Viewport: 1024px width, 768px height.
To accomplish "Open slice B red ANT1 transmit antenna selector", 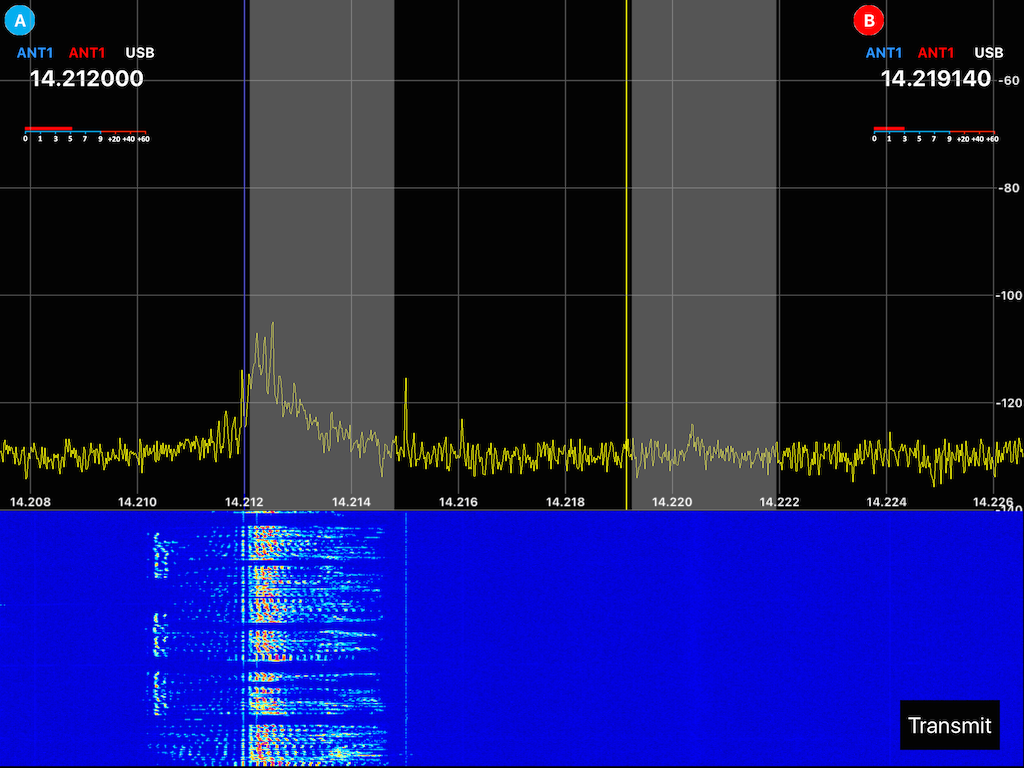I will click(936, 53).
